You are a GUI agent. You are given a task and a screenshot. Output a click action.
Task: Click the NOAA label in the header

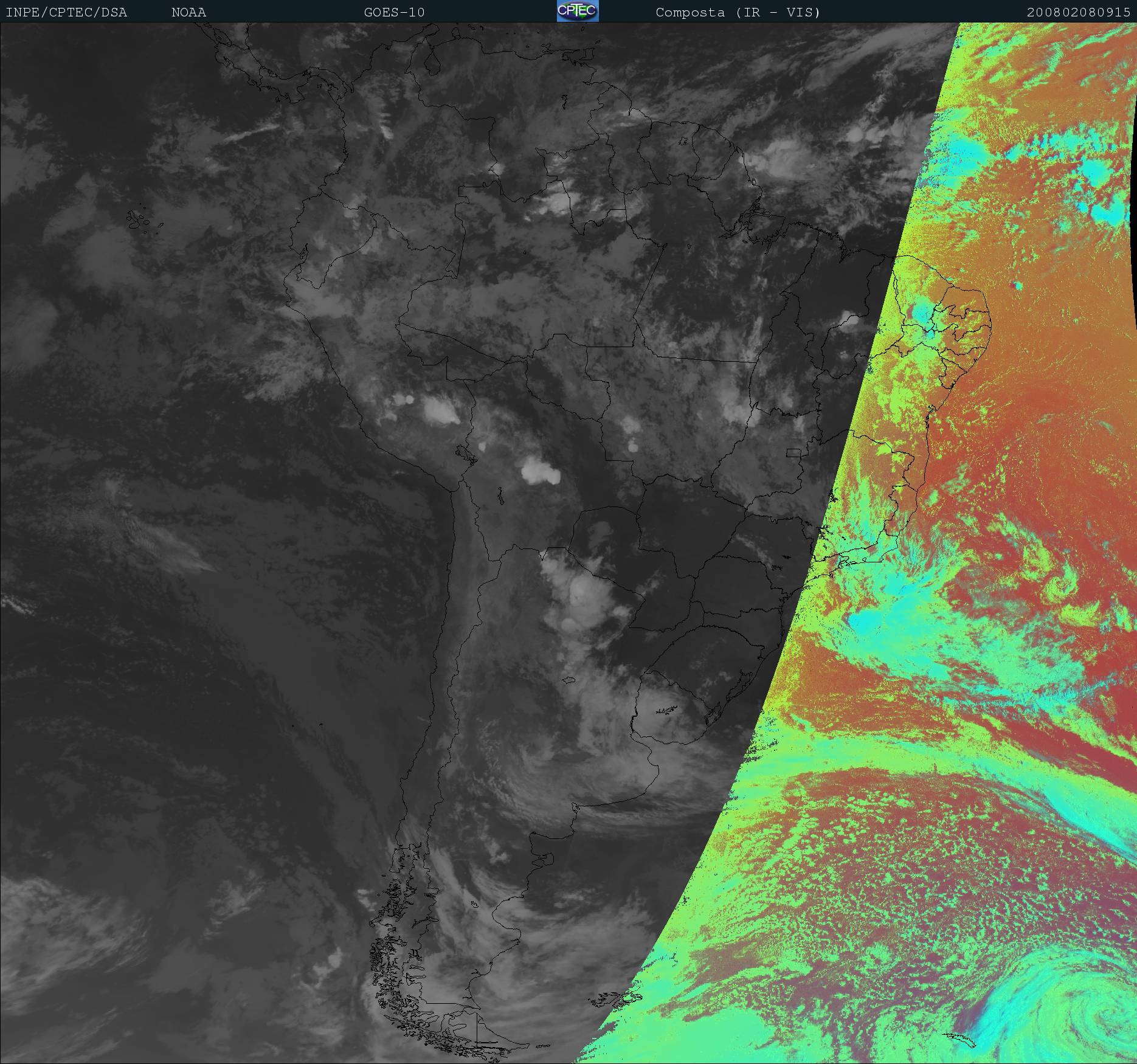[x=188, y=13]
